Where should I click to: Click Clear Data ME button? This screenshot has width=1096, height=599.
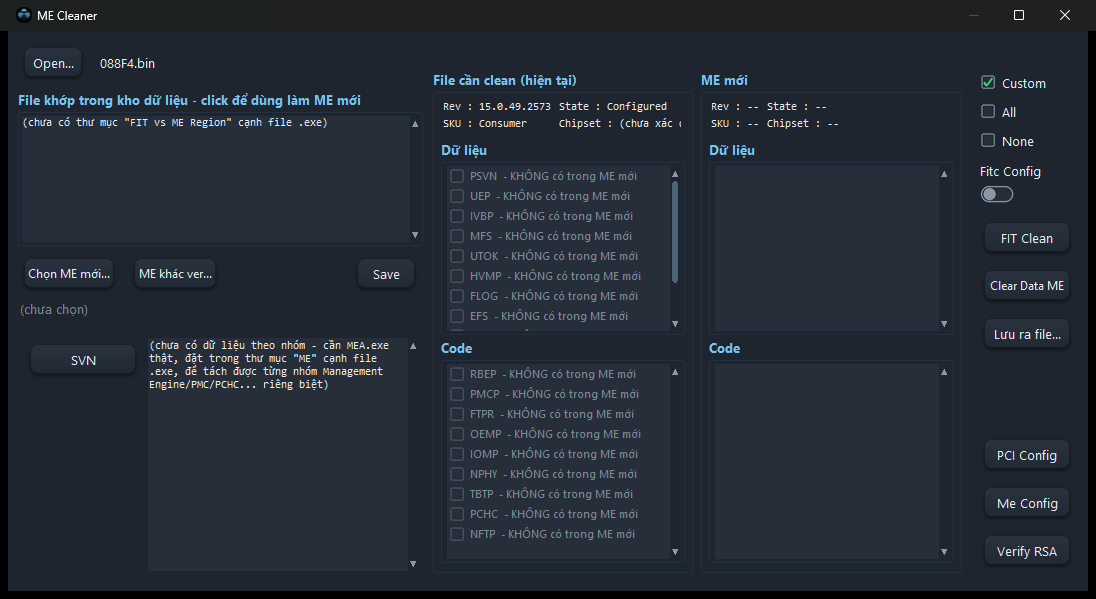tap(1027, 286)
